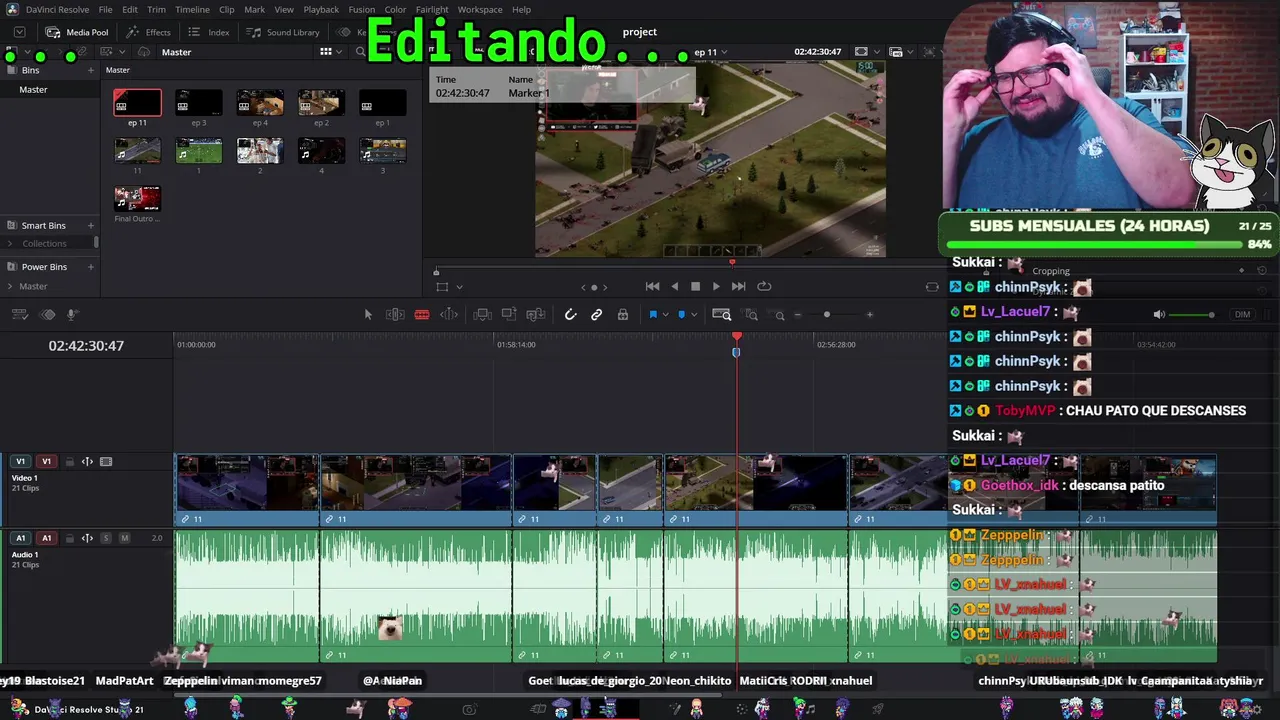Expand the Master power bin
This screenshot has height=720, width=1280.
[11, 287]
